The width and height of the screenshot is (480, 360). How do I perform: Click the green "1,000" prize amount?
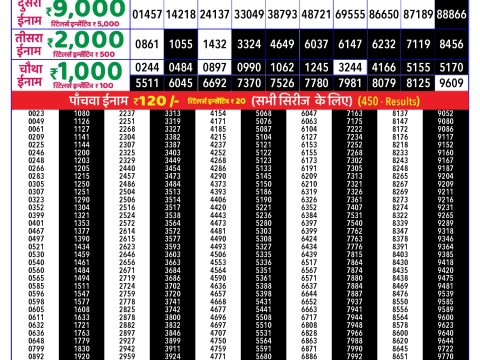click(x=89, y=71)
